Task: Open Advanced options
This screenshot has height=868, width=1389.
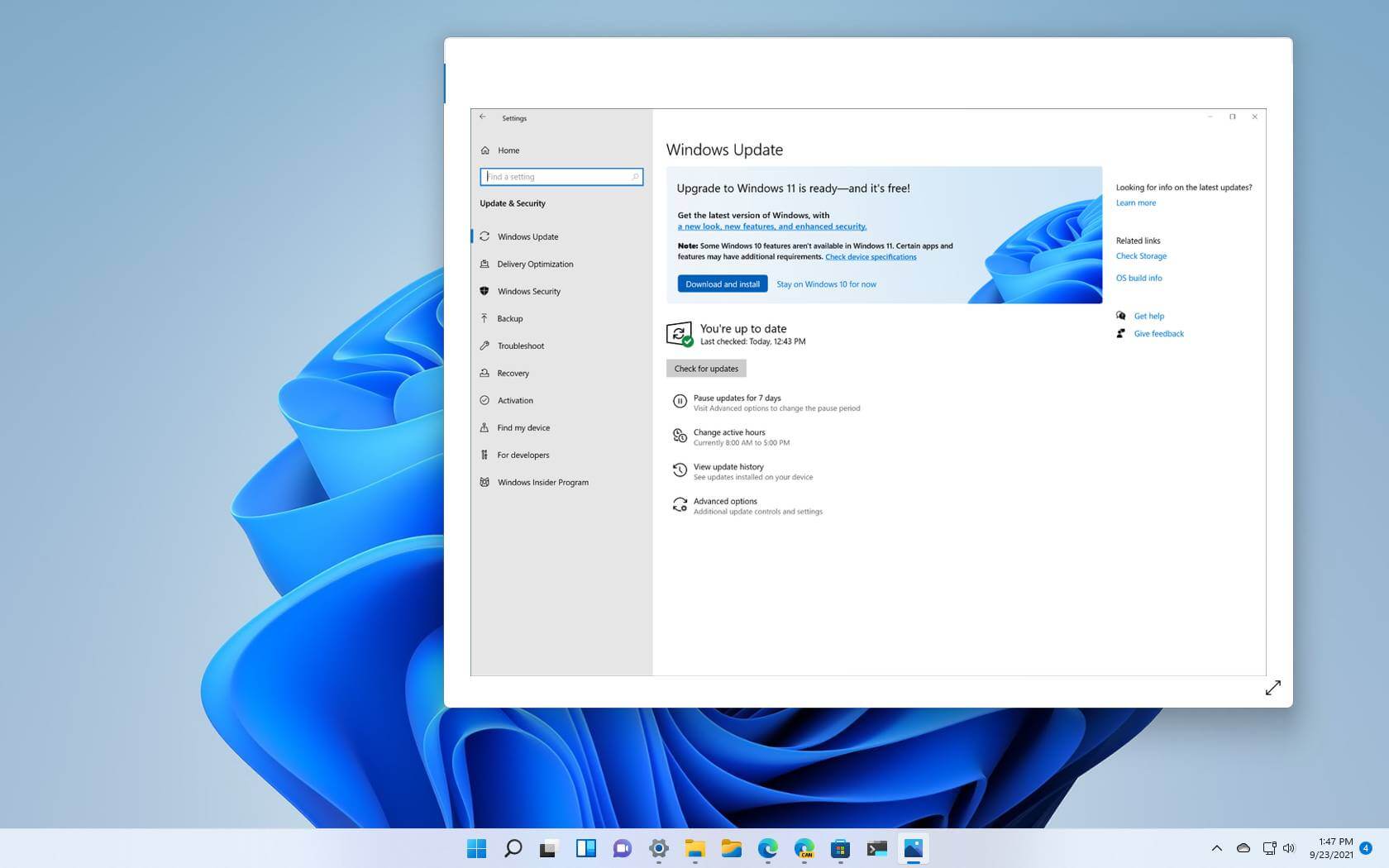Action: click(725, 502)
